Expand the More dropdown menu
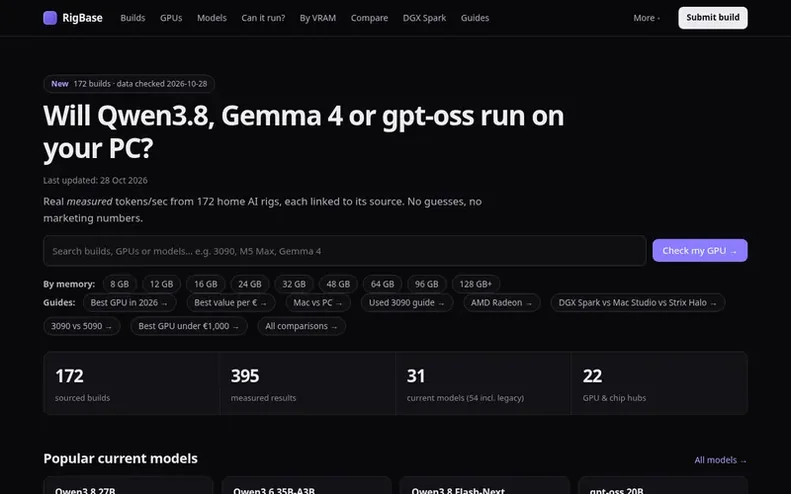This screenshot has height=494, width=791. tap(646, 18)
